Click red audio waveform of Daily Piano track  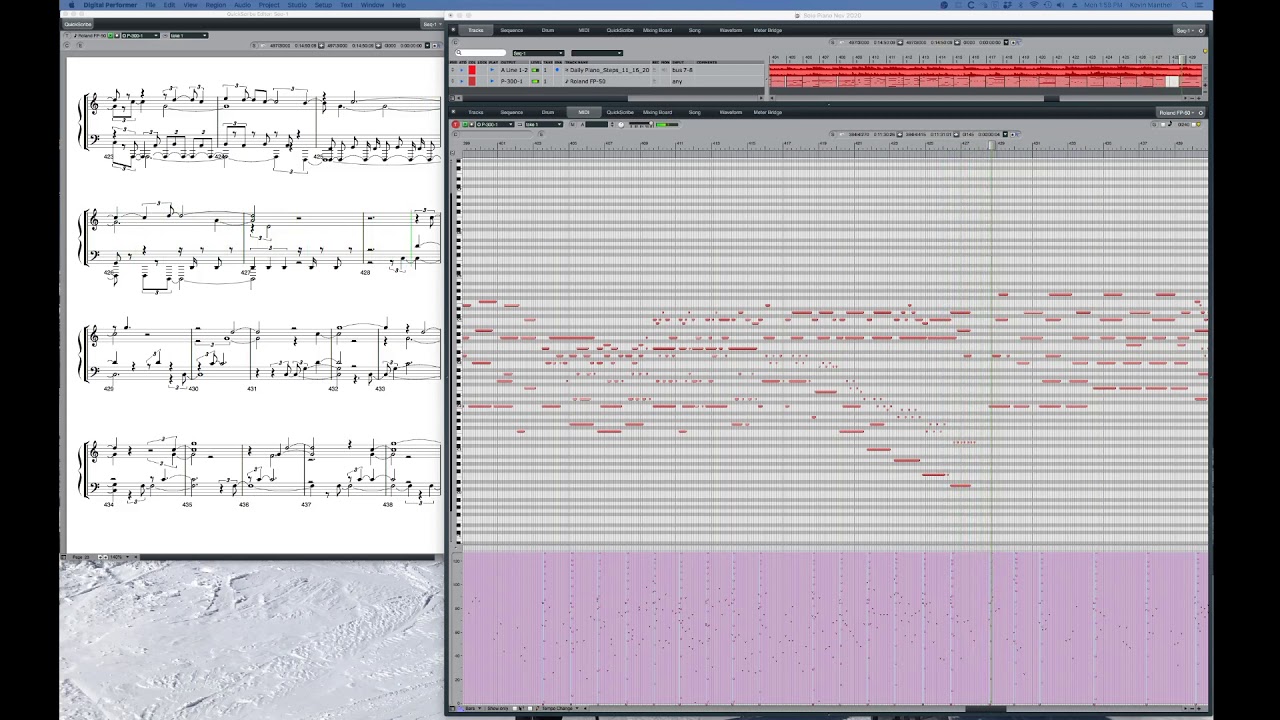click(985, 70)
